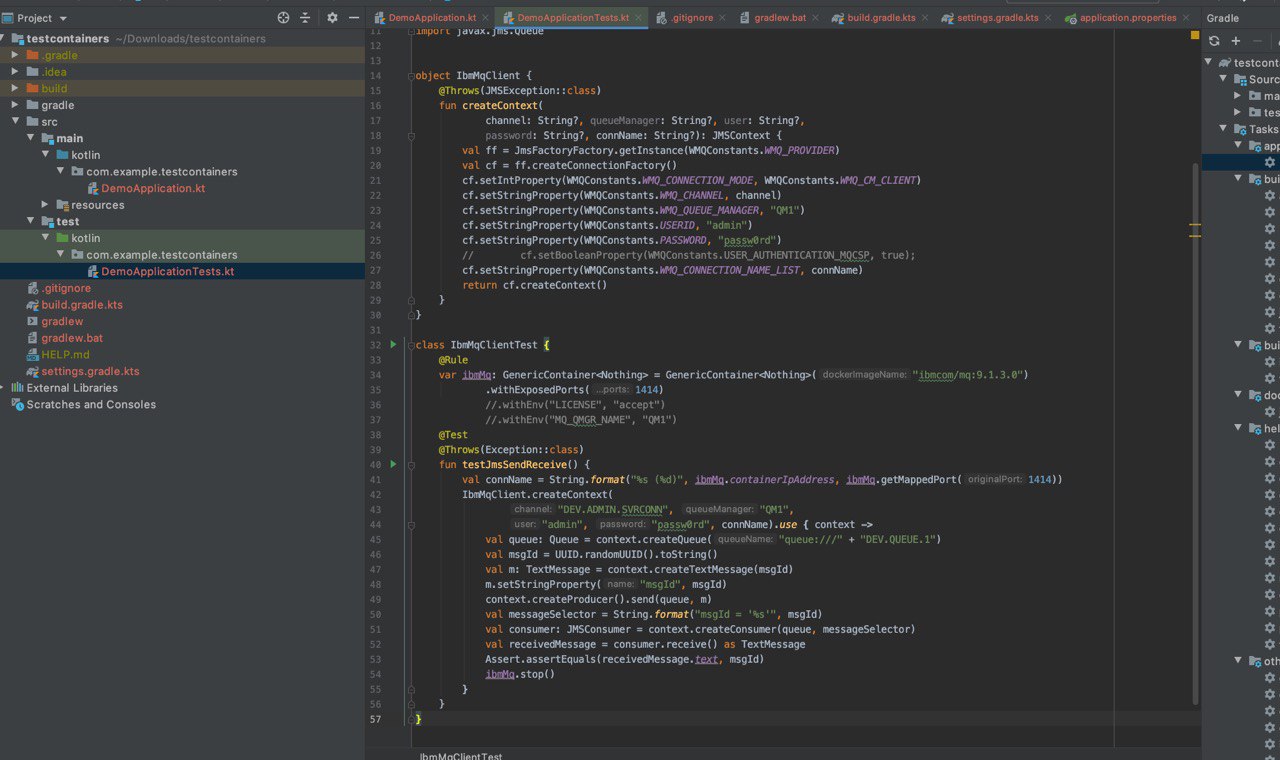Click the yellow inspection warning indicator
1280x760 pixels.
(1194, 35)
